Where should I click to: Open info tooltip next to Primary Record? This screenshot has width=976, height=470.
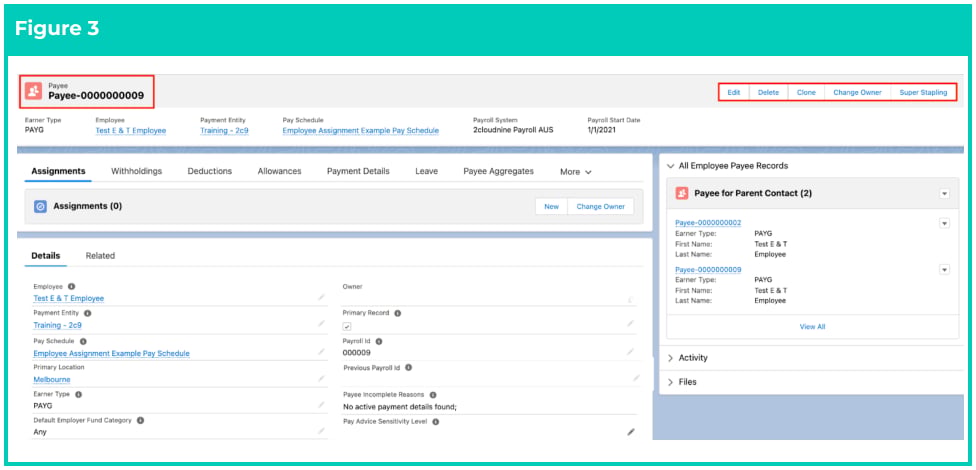397,313
